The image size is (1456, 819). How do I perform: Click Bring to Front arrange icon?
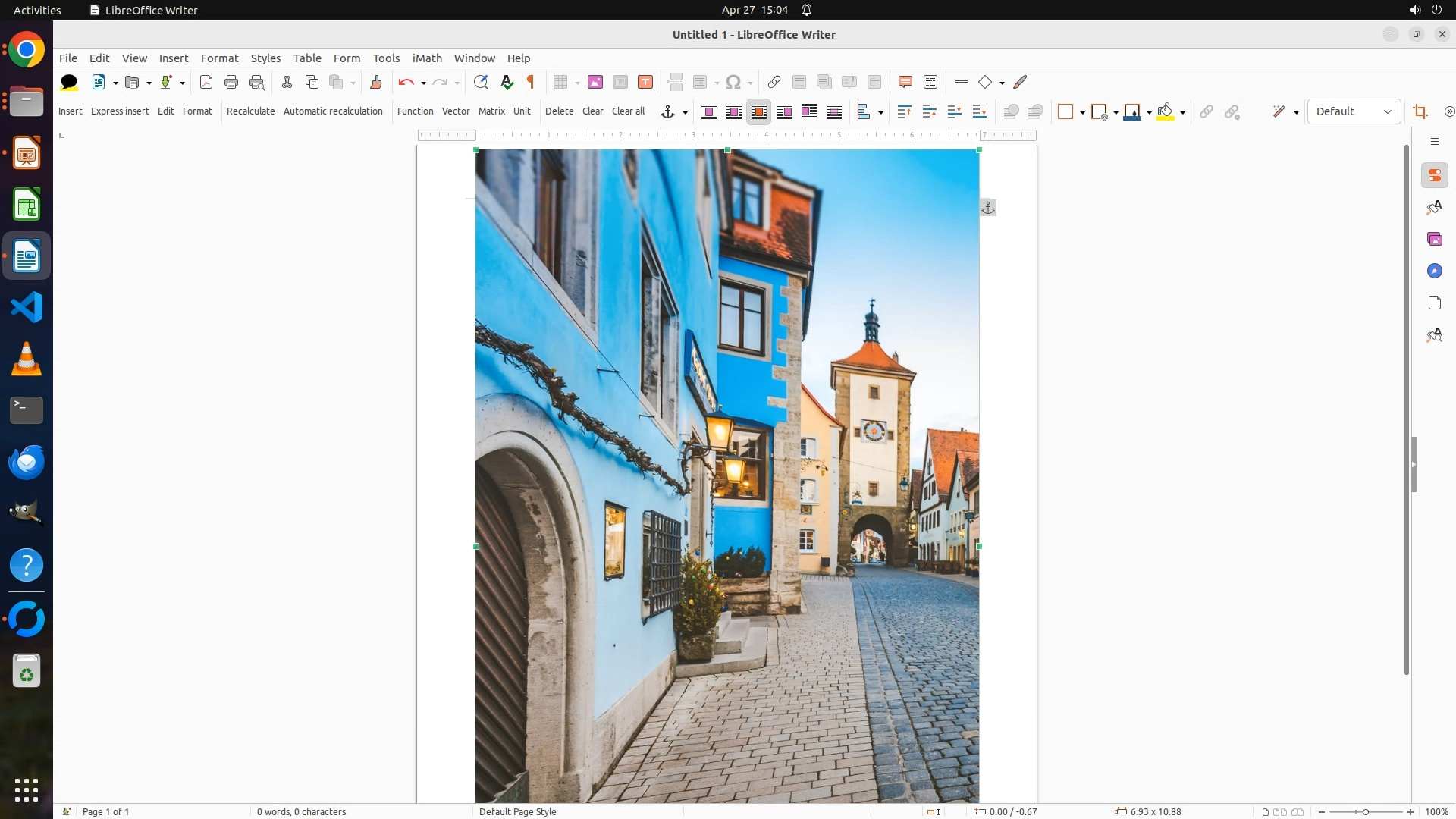pos(904,111)
